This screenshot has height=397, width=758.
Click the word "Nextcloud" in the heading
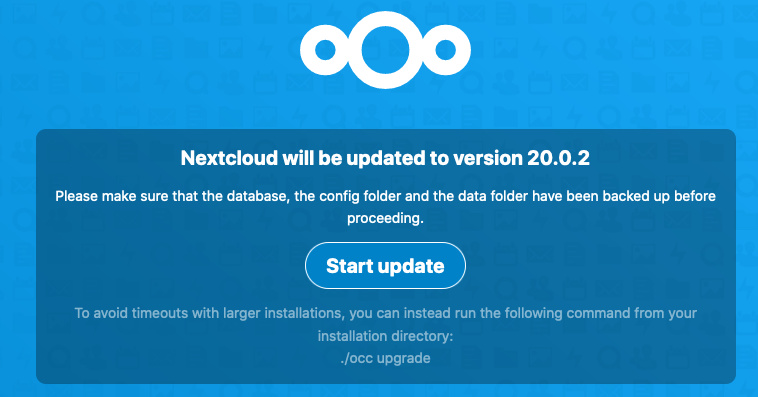(229, 158)
